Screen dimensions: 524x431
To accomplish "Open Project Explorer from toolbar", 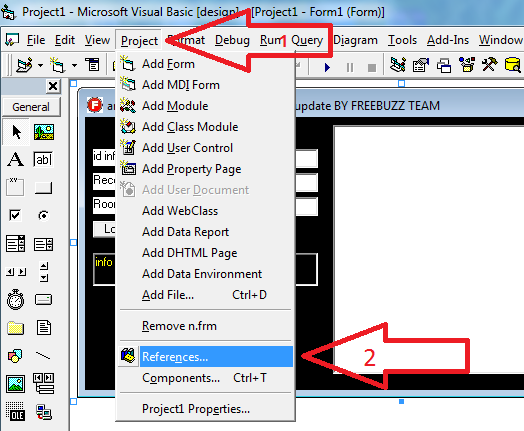I will 398,65.
